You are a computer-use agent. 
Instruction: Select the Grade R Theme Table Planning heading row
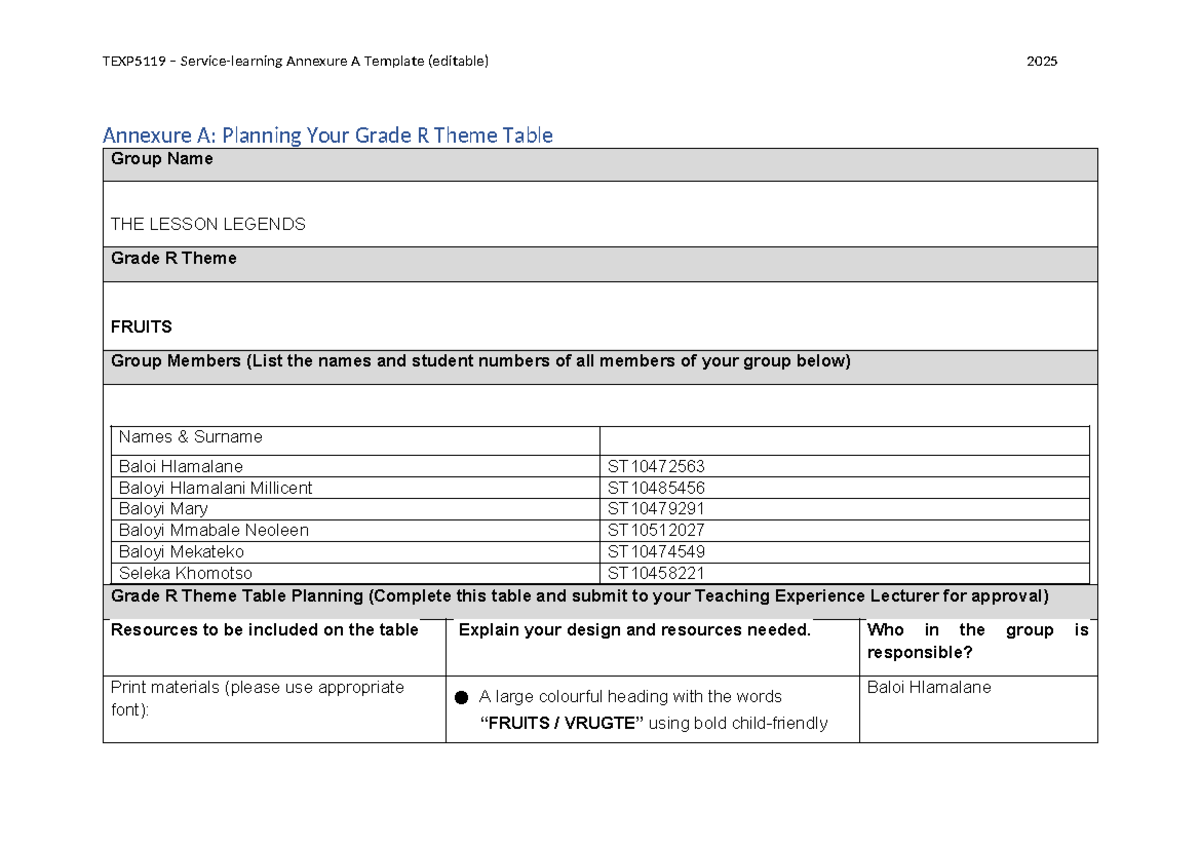tap(600, 602)
